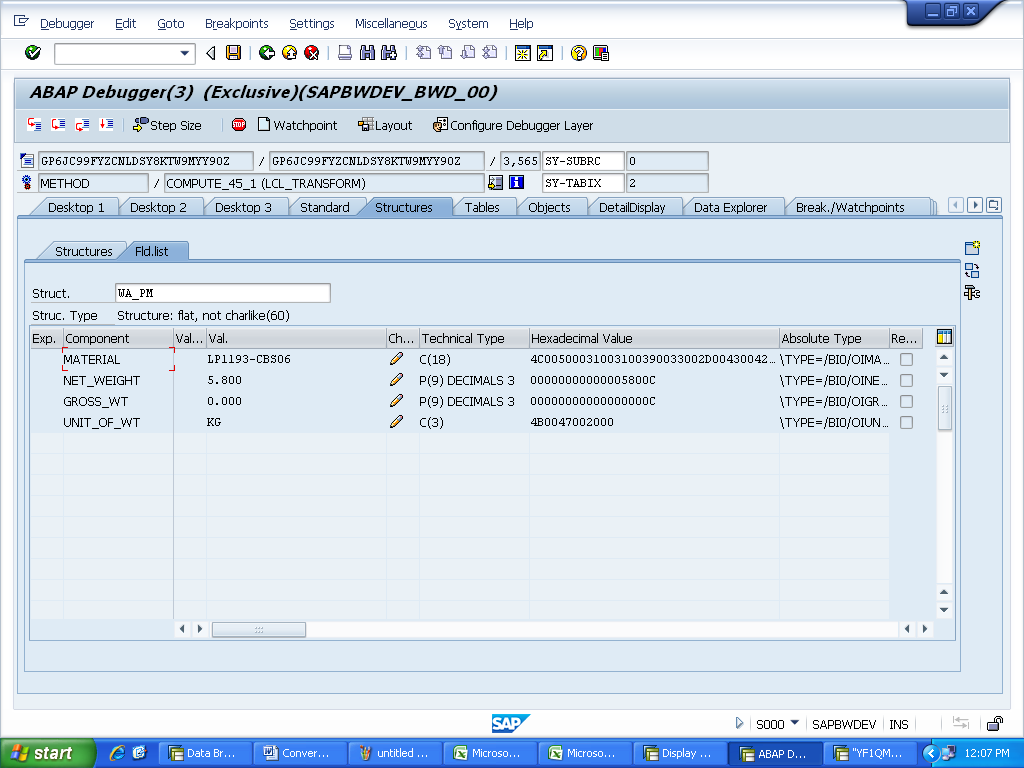Switch to the DetailDisplay tab
Viewport: 1024px width, 768px height.
click(632, 207)
